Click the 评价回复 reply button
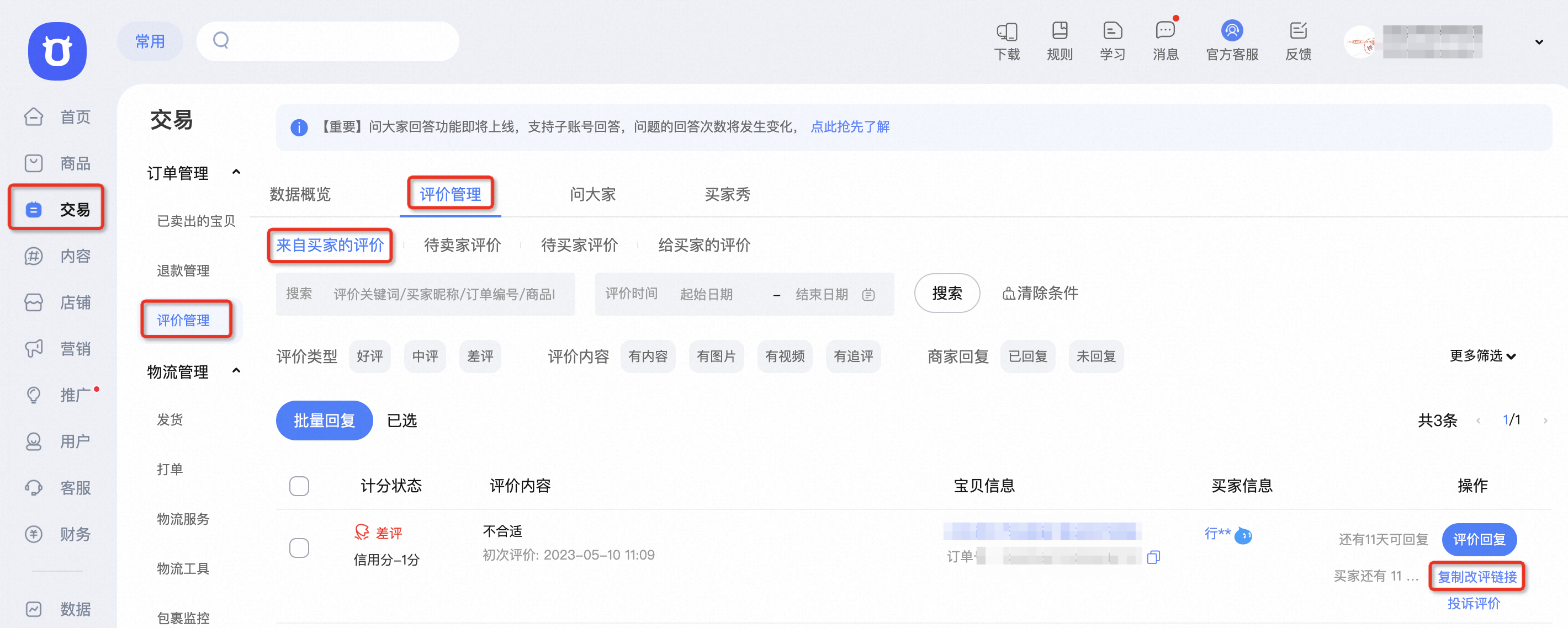 1479,539
